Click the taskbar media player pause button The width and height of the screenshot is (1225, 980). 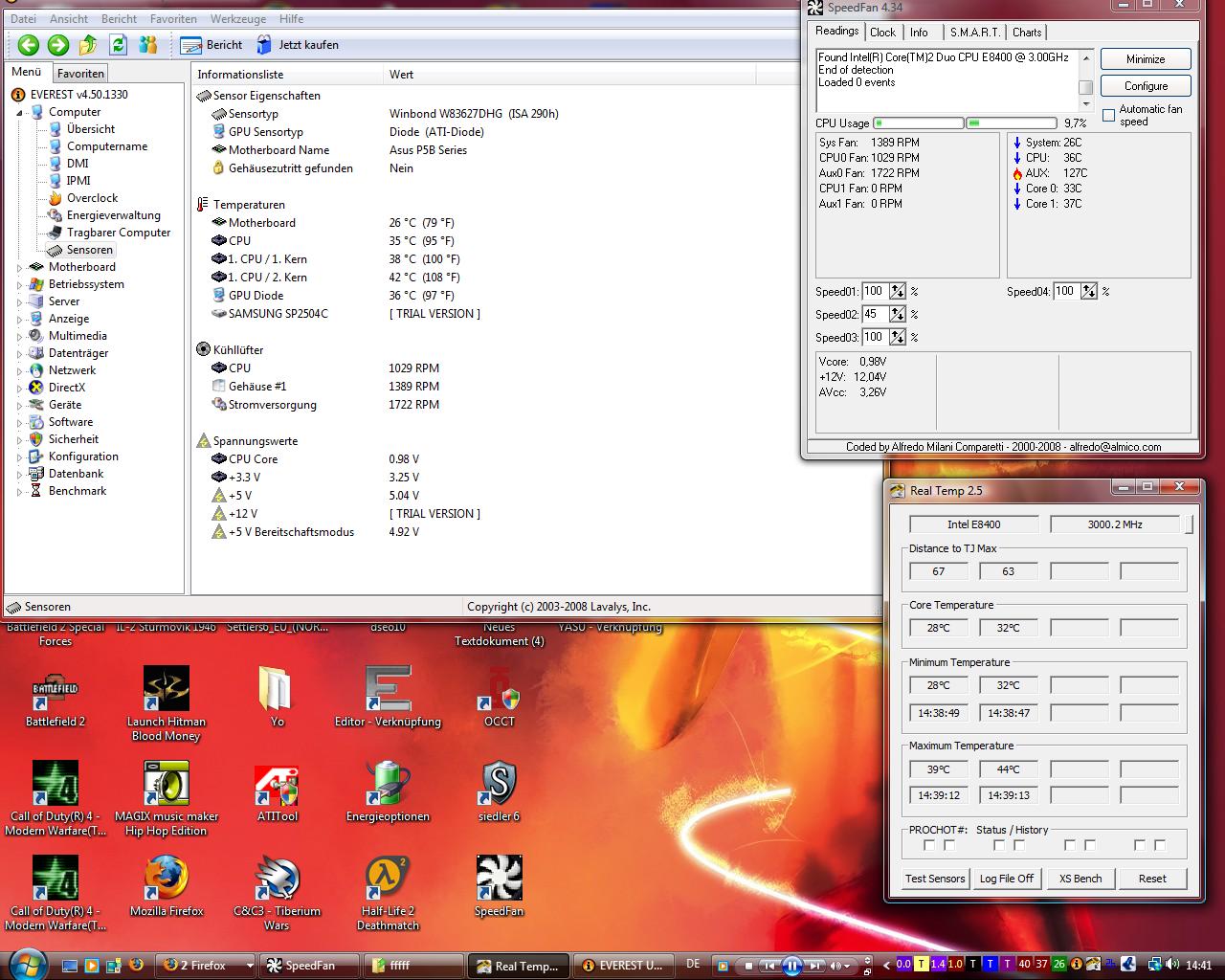coord(791,966)
